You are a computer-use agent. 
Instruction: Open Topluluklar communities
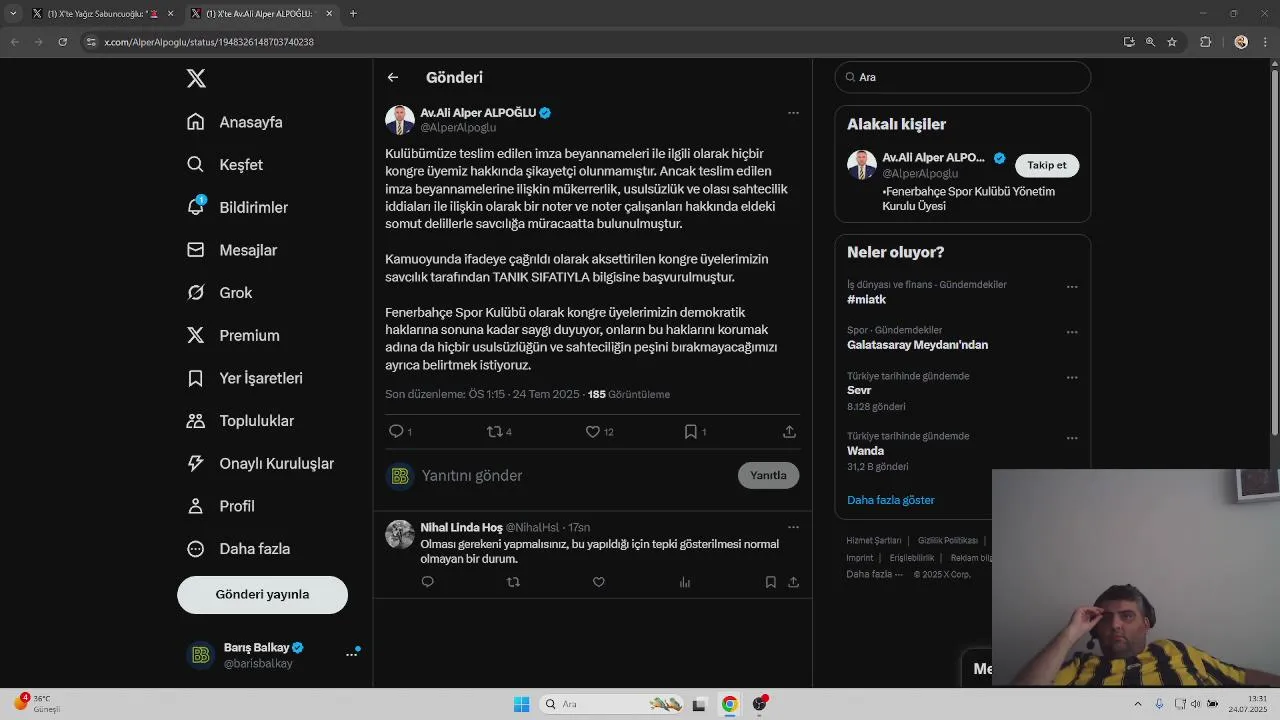[241, 421]
